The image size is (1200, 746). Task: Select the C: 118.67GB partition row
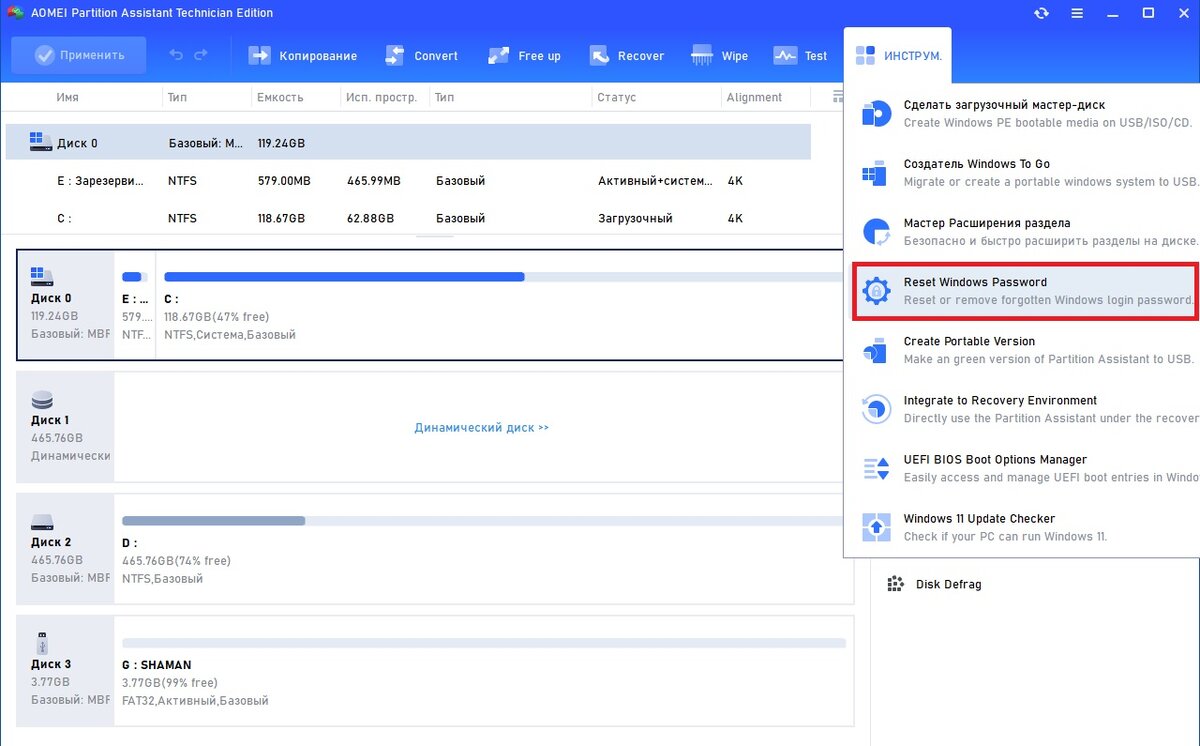(x=408, y=218)
